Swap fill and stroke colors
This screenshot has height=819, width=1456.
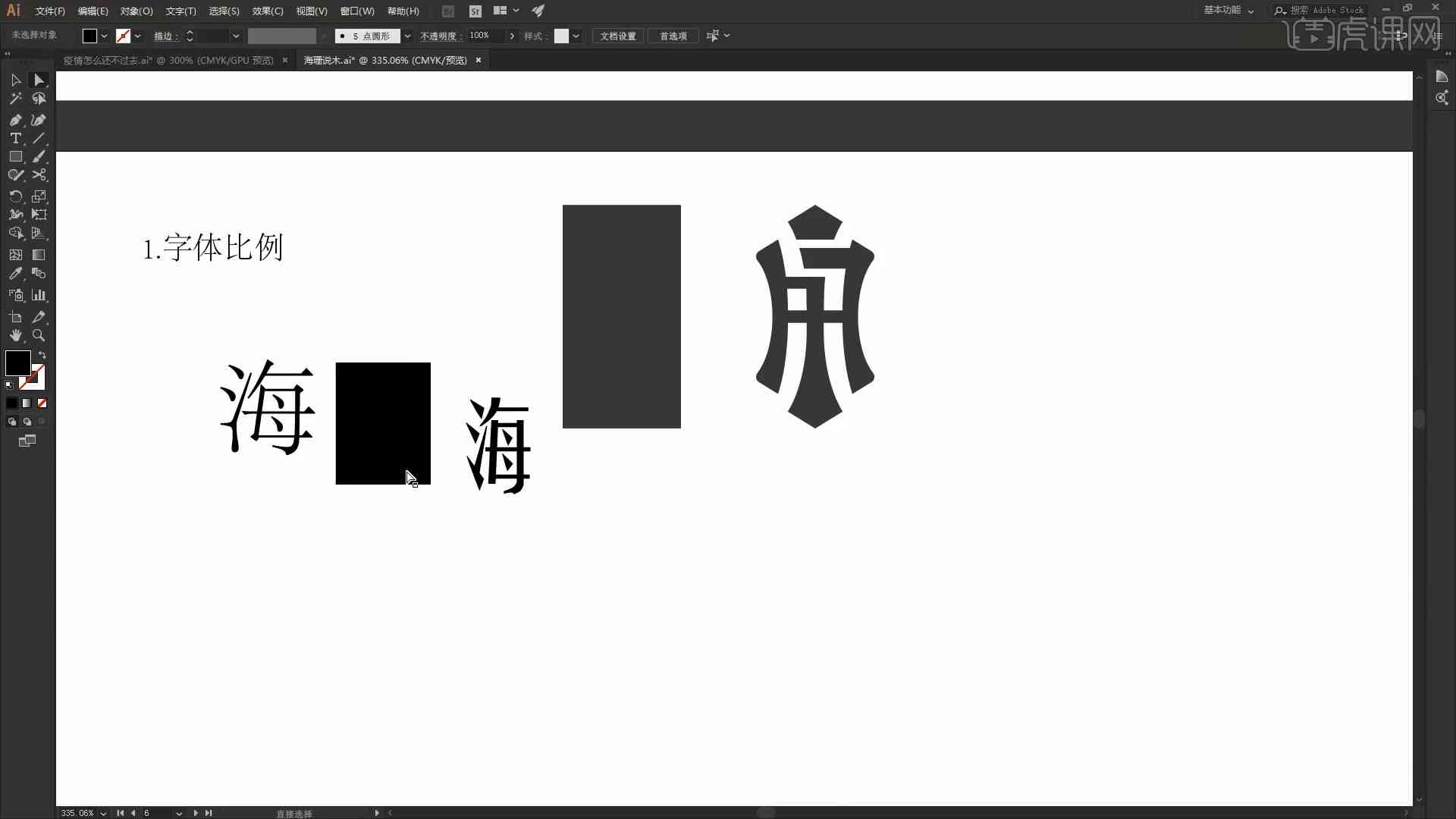coord(42,355)
